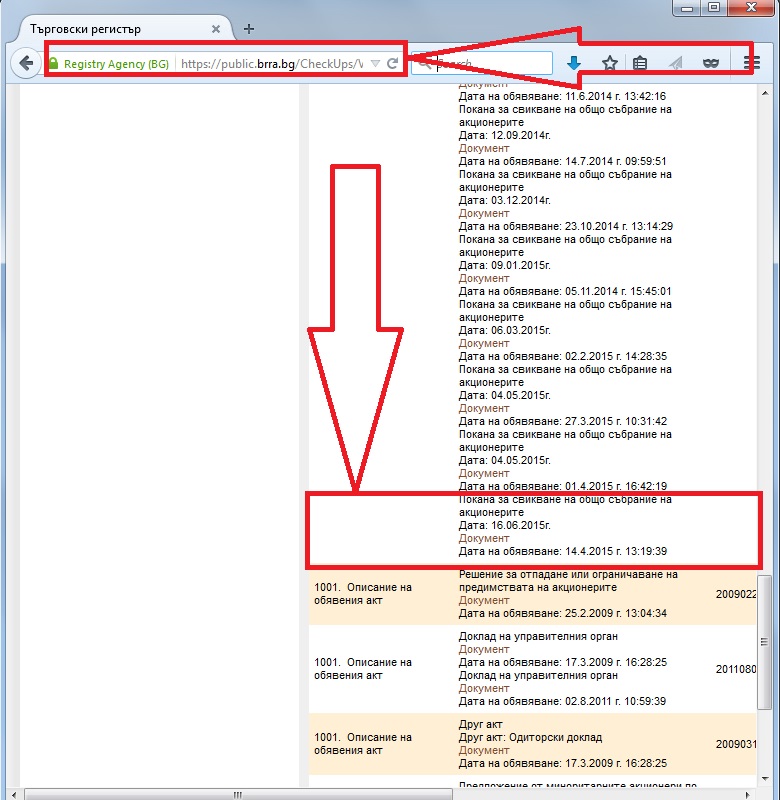Open Документ link under date 16.06.2015г.
The image size is (780, 800).
coord(484,538)
